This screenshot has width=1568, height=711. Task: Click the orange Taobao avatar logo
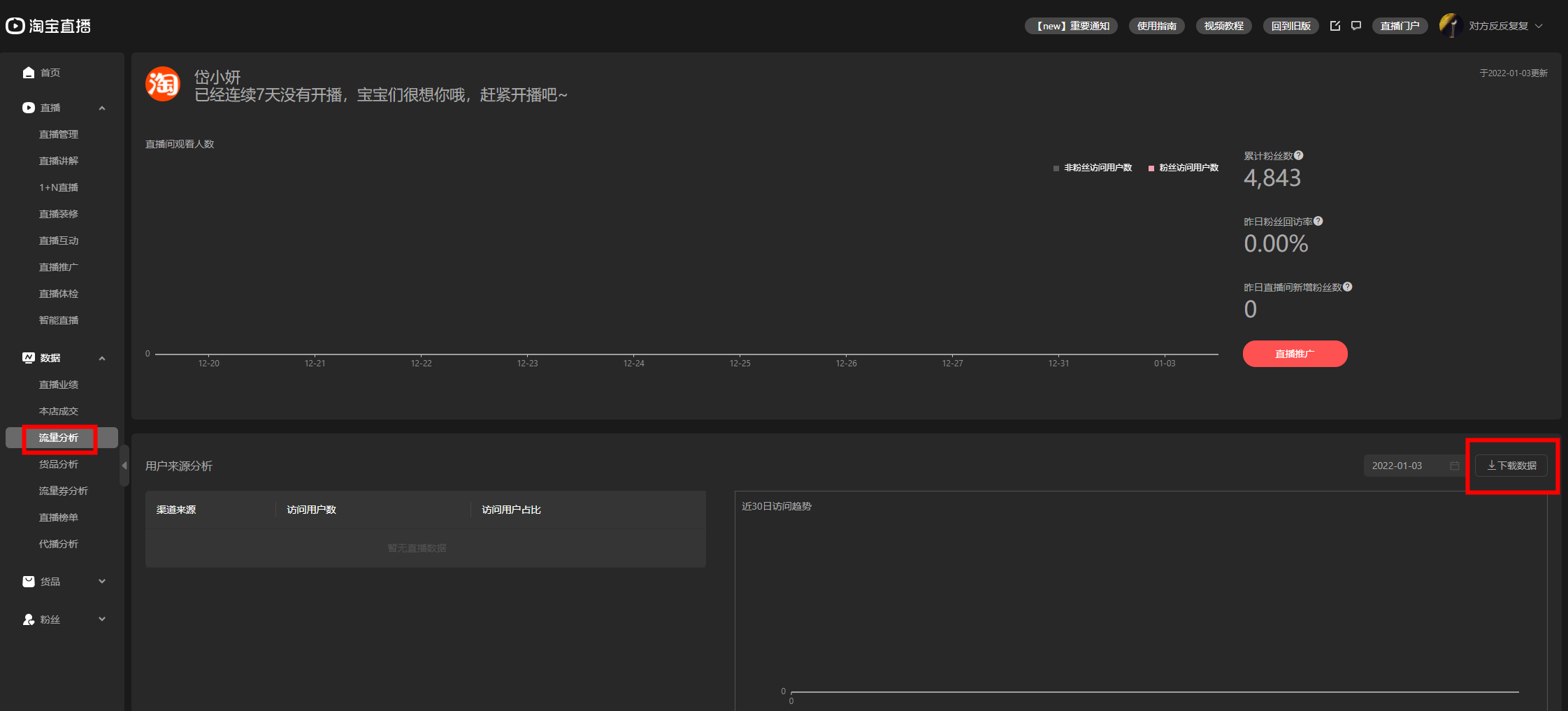[x=163, y=84]
